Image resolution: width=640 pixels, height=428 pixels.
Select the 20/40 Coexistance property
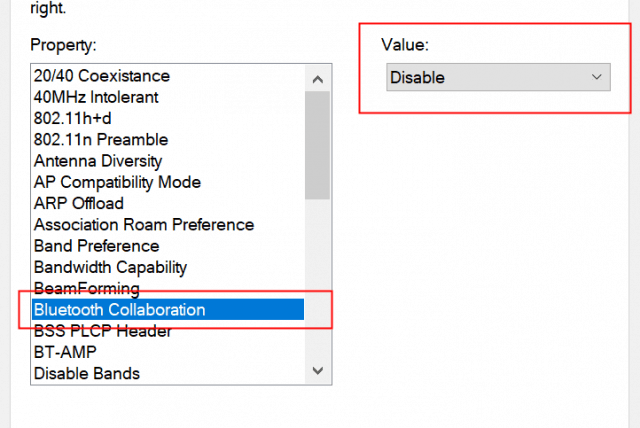[102, 76]
